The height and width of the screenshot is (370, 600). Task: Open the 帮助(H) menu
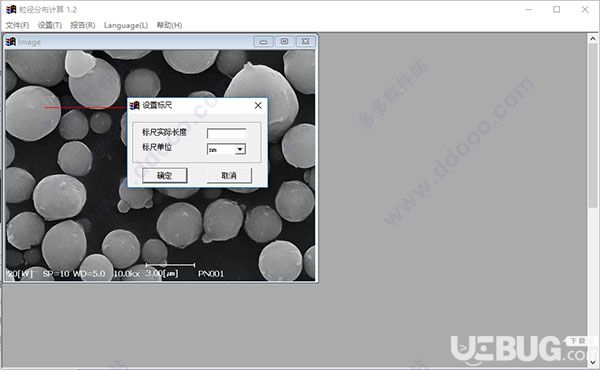coord(169,25)
